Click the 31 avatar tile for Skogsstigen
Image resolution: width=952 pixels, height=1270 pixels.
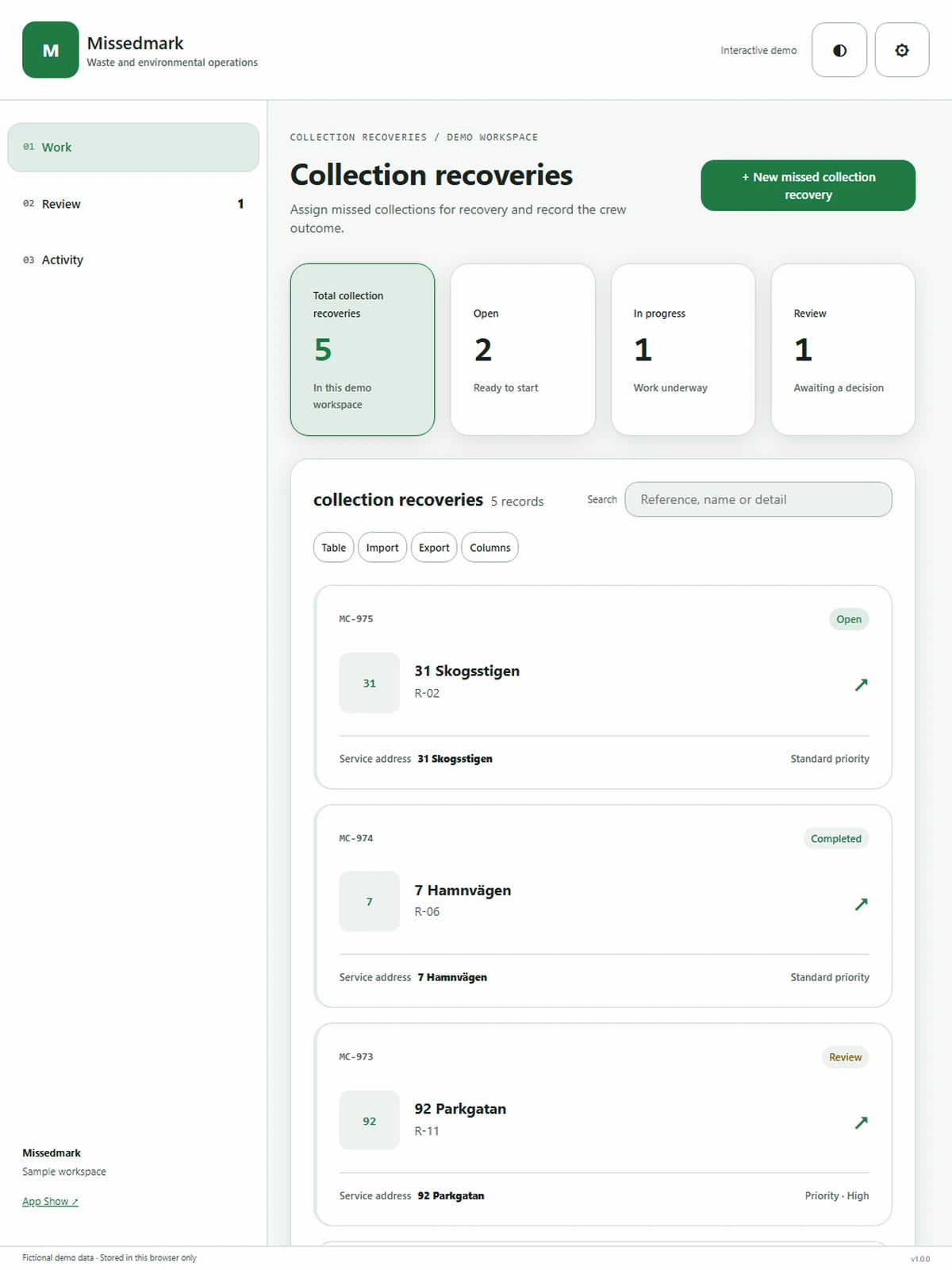[370, 683]
